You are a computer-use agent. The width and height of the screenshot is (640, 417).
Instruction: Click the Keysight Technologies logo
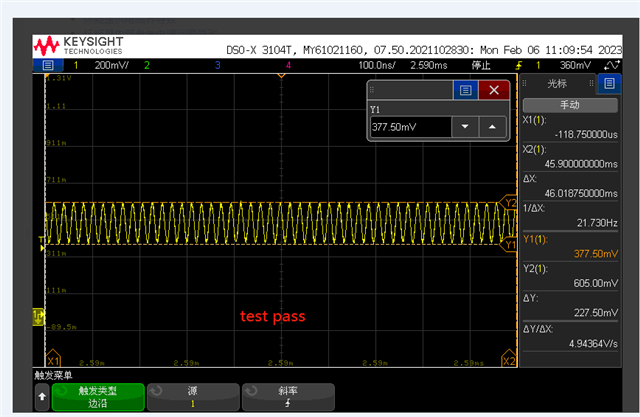tap(78, 46)
